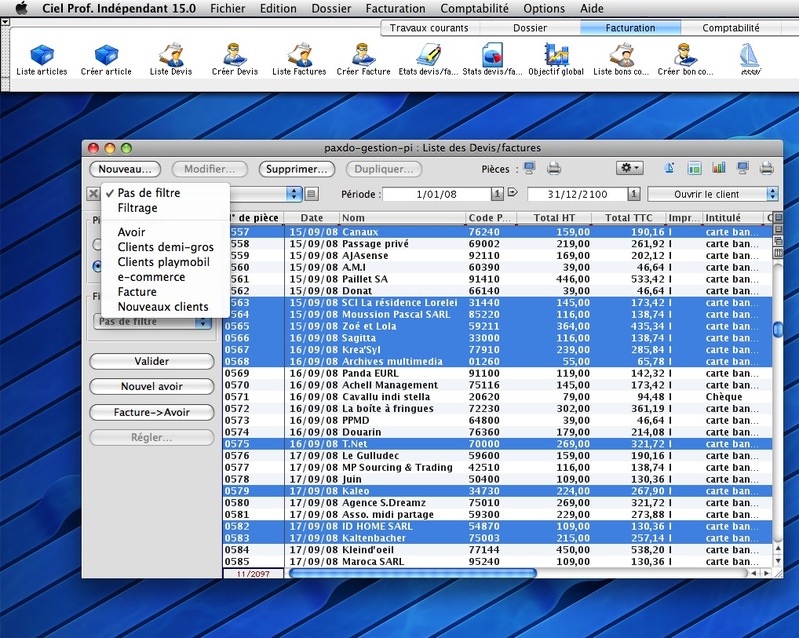Click the X clear-filter button
Image resolution: width=799 pixels, height=638 pixels.
point(93,194)
